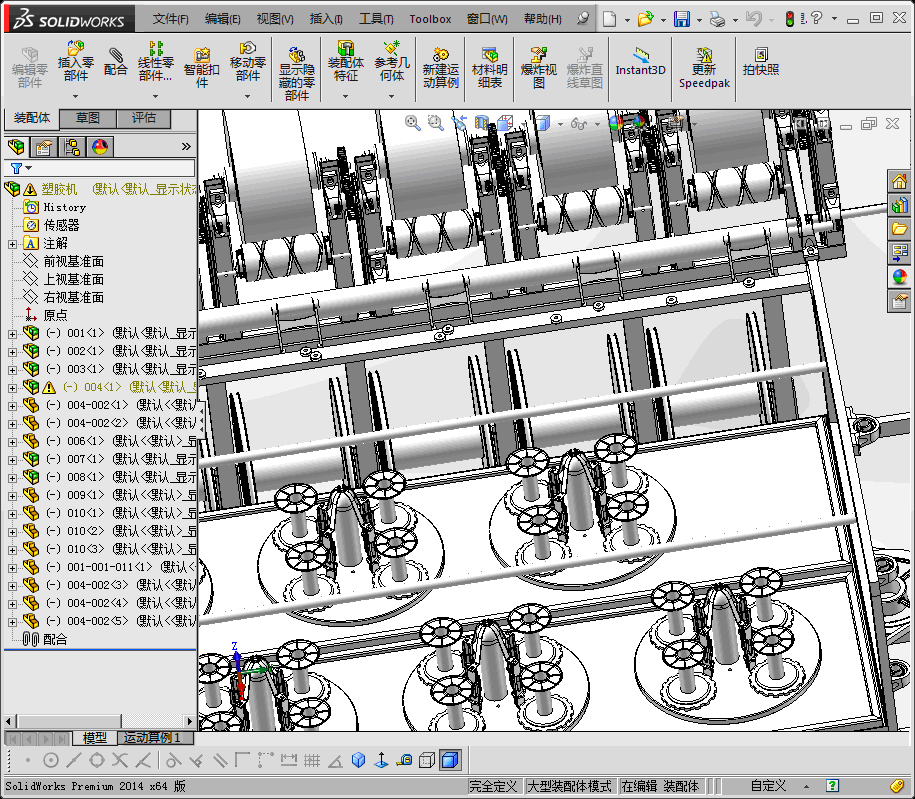Screen dimensions: 915x799
Task: Select the 前视基准面 plane in tree
Action: point(73,262)
